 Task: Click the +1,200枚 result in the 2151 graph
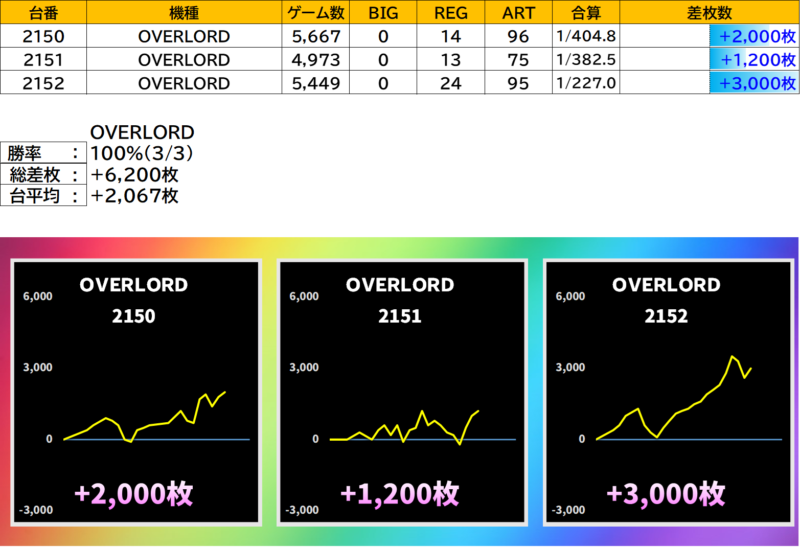click(400, 494)
